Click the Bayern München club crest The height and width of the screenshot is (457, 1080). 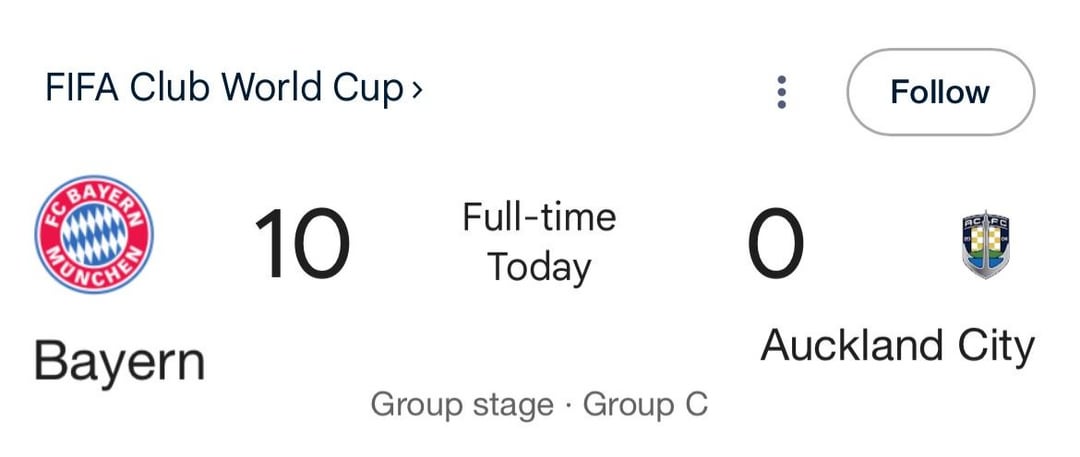point(94,235)
